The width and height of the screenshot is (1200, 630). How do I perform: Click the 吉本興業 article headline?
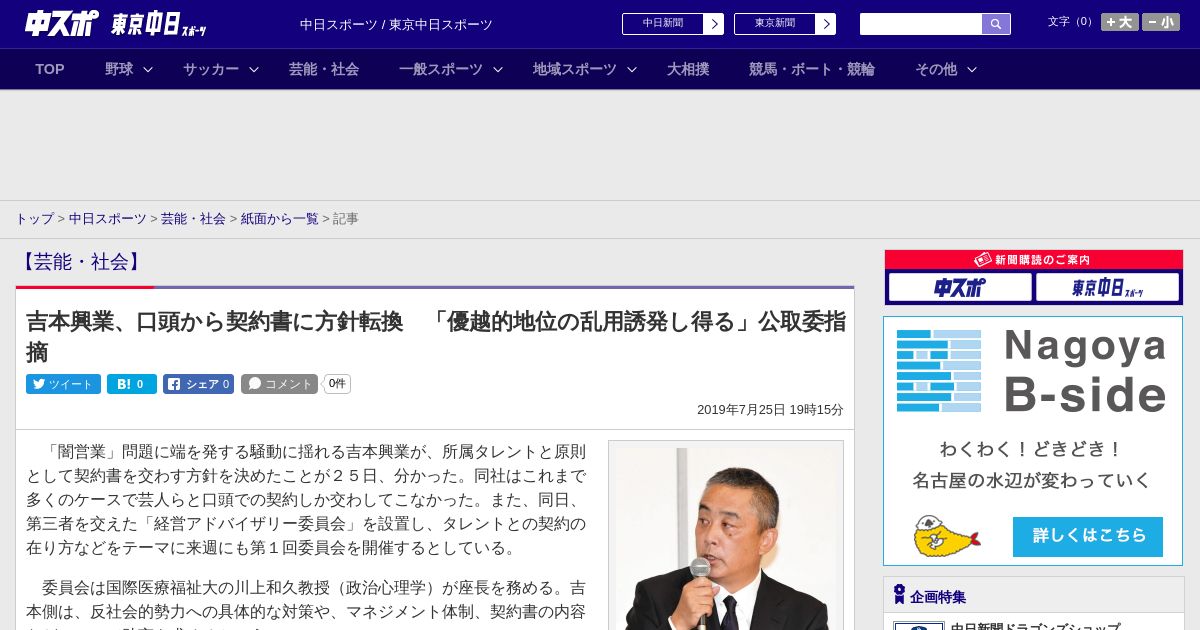[436, 336]
